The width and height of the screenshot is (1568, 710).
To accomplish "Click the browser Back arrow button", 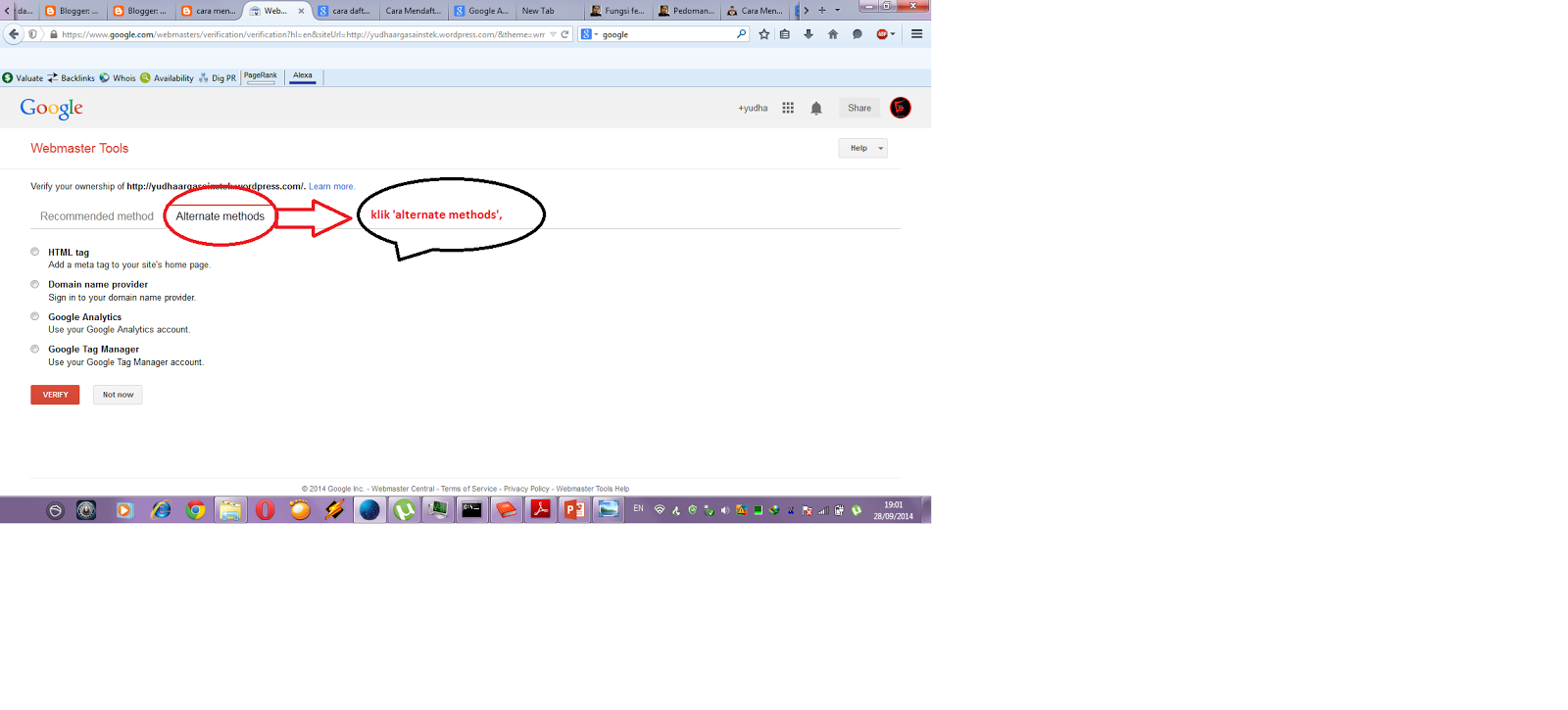I will click(14, 34).
